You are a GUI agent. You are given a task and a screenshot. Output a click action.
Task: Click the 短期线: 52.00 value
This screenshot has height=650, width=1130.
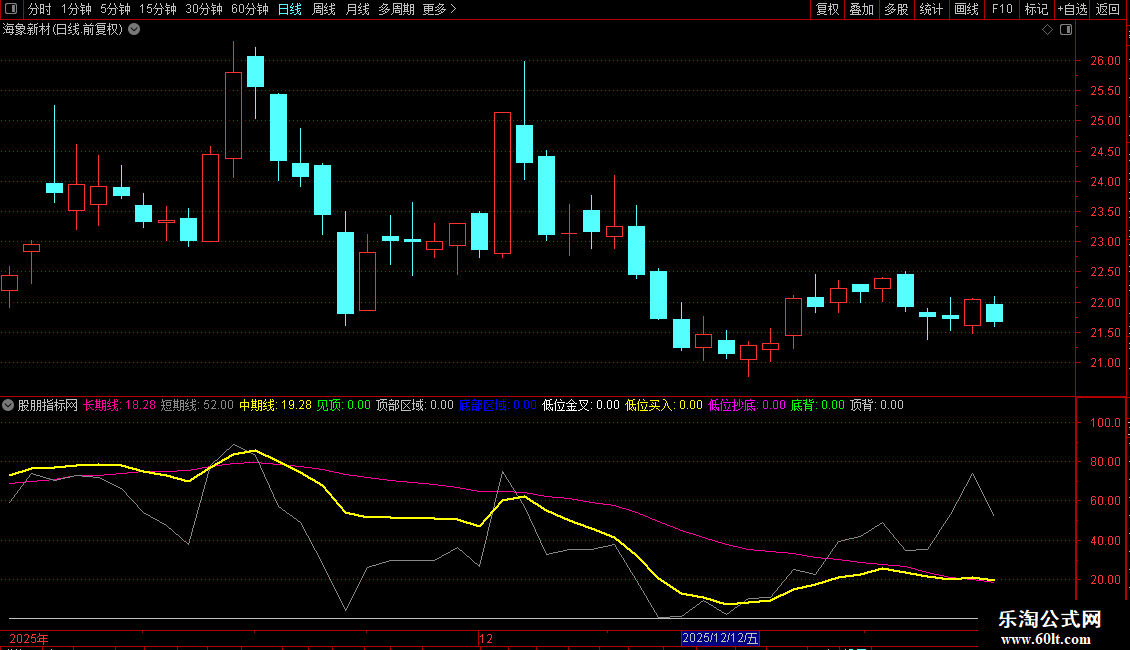coord(197,405)
